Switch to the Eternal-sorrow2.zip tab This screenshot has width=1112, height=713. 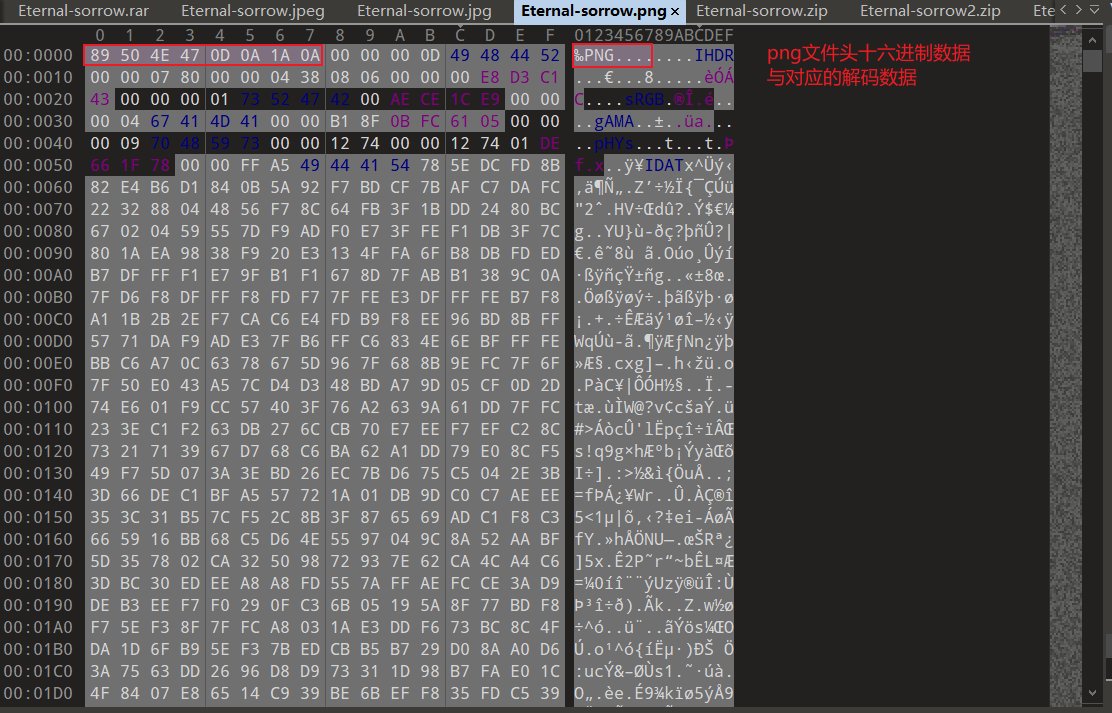[x=930, y=11]
